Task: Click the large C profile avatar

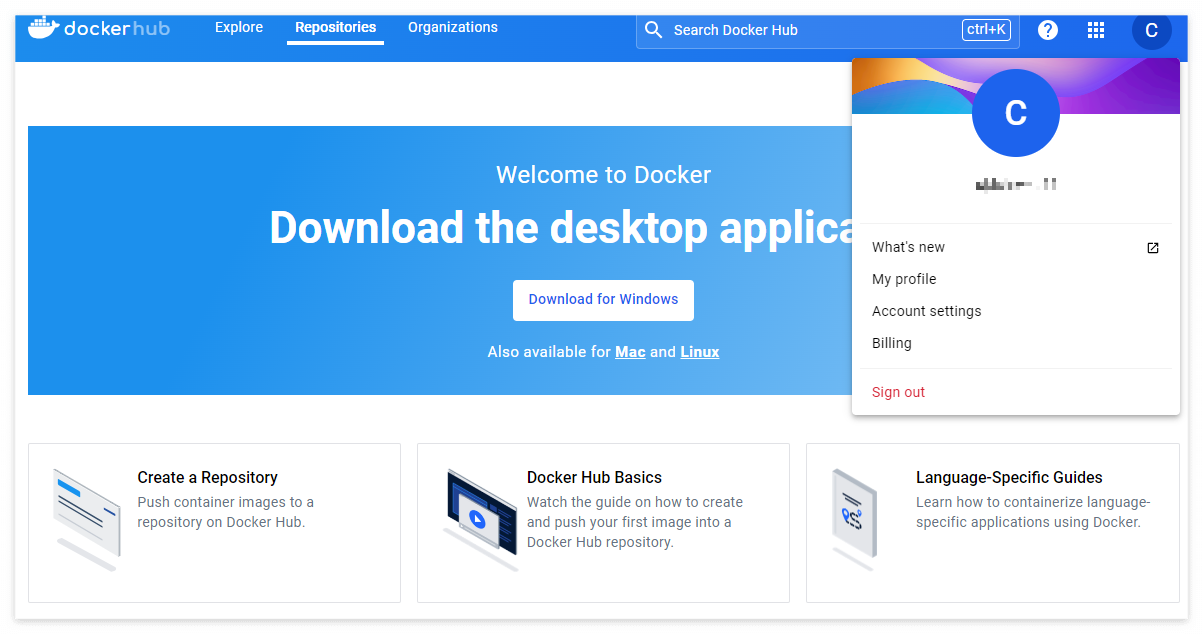Action: (x=1015, y=113)
